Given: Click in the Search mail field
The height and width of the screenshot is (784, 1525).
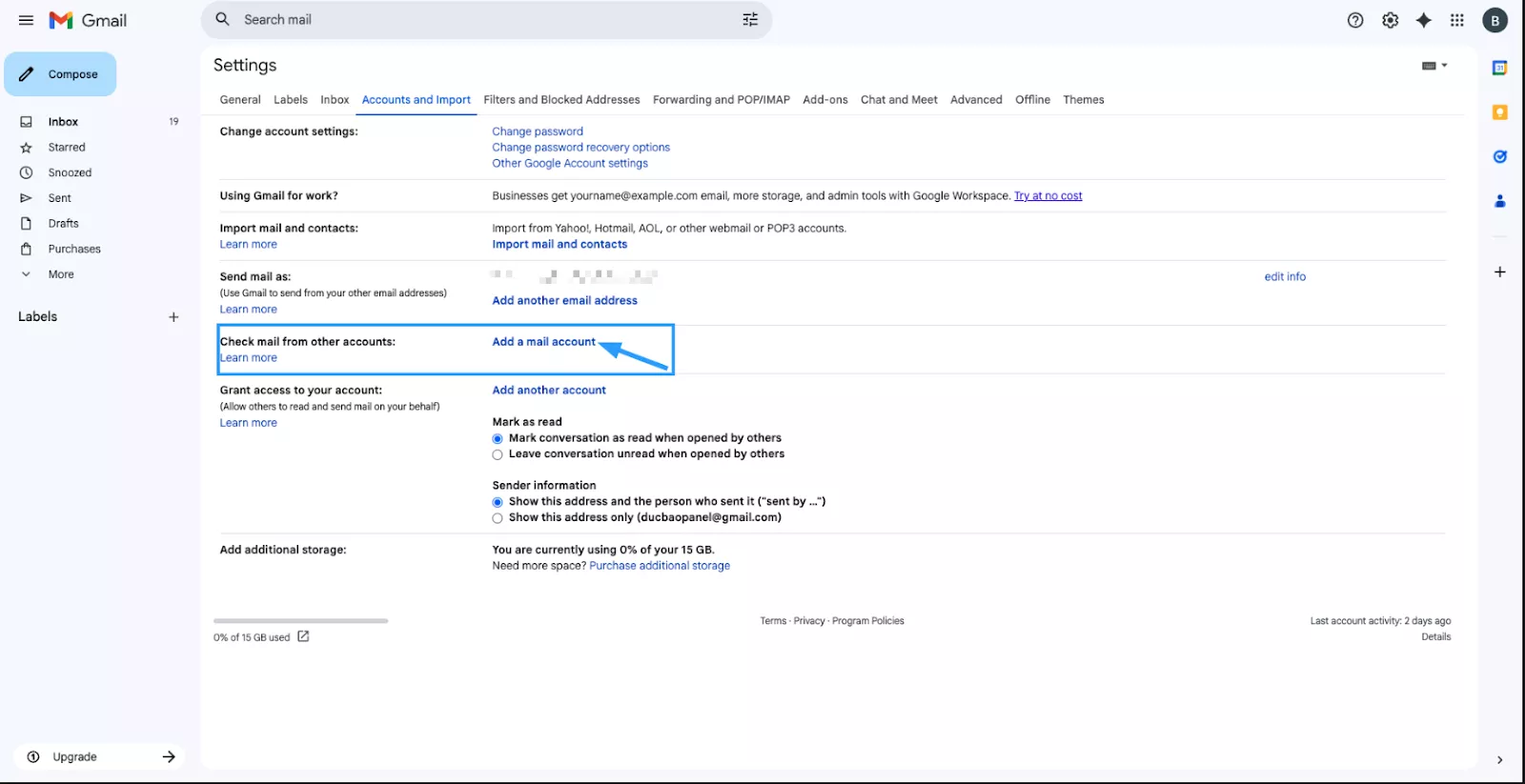Looking at the screenshot, I should 477,20.
